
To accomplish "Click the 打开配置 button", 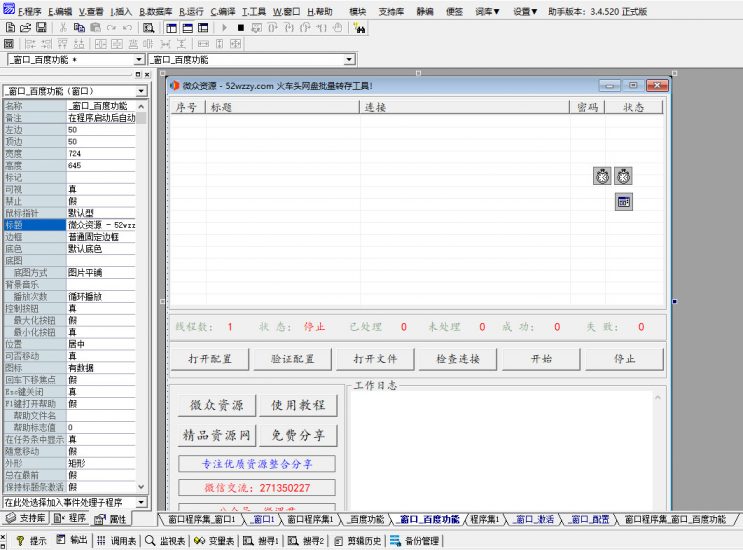I will (209, 359).
